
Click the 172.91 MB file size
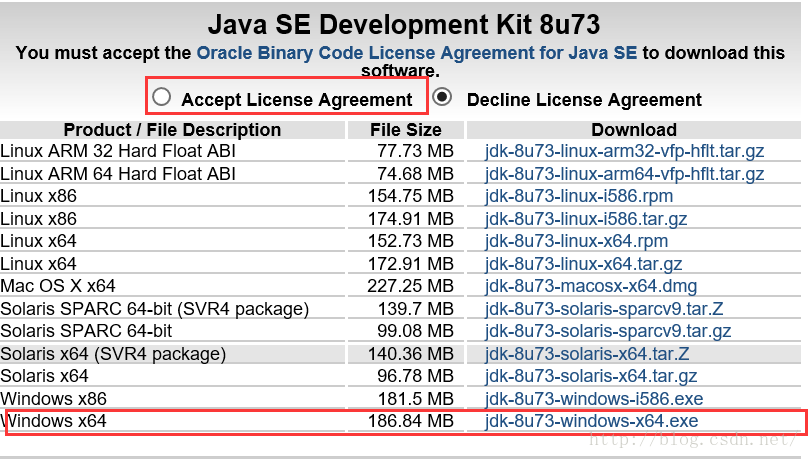tap(411, 263)
